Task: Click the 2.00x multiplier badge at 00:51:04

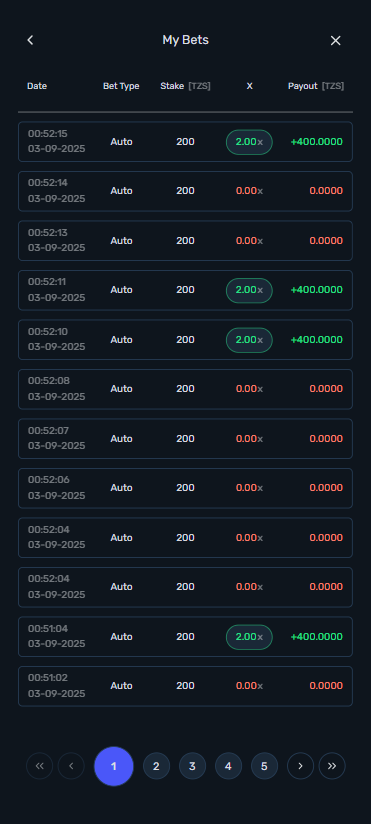Action: [249, 637]
